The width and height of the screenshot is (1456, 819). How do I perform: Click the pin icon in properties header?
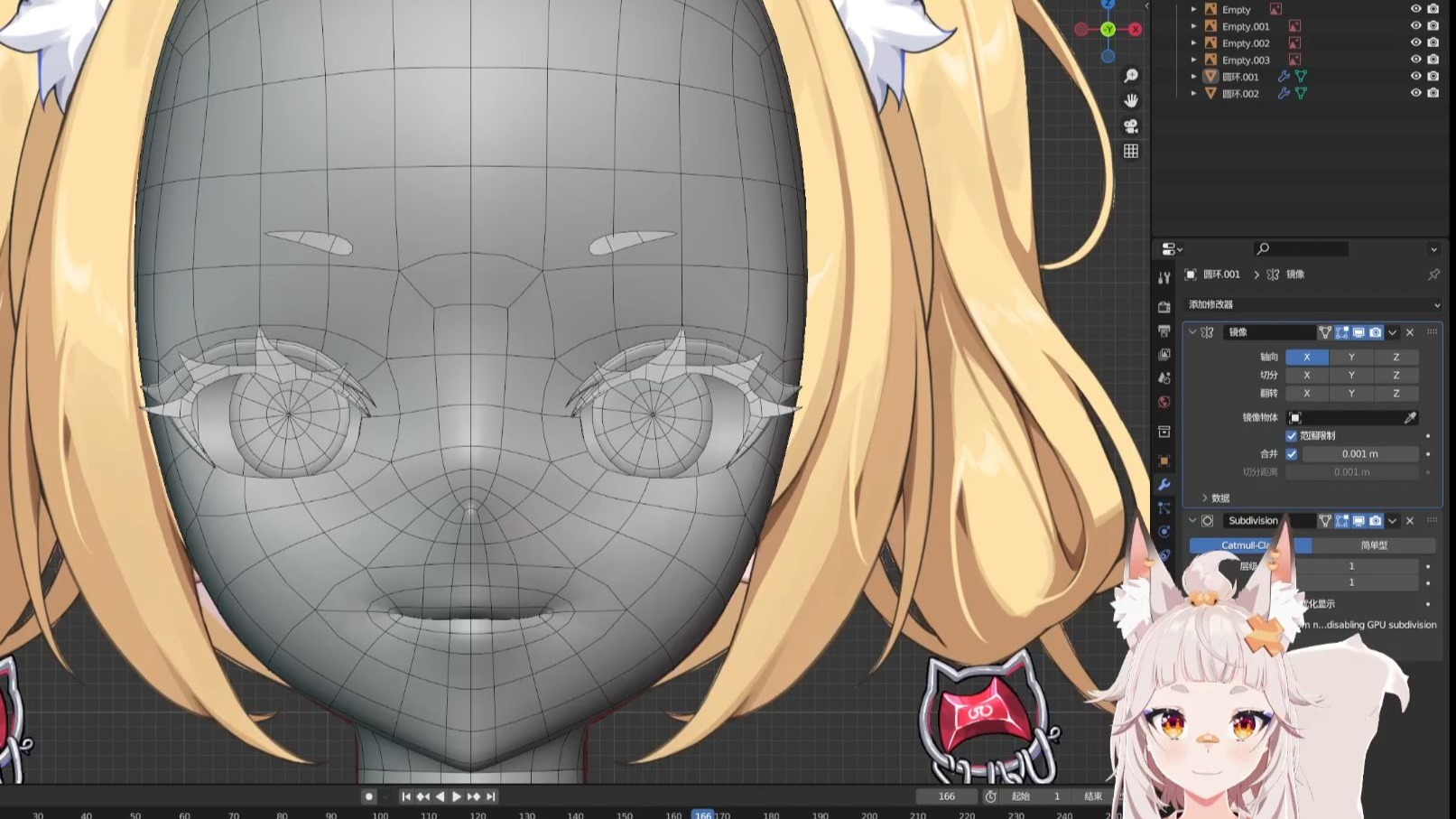(1433, 275)
